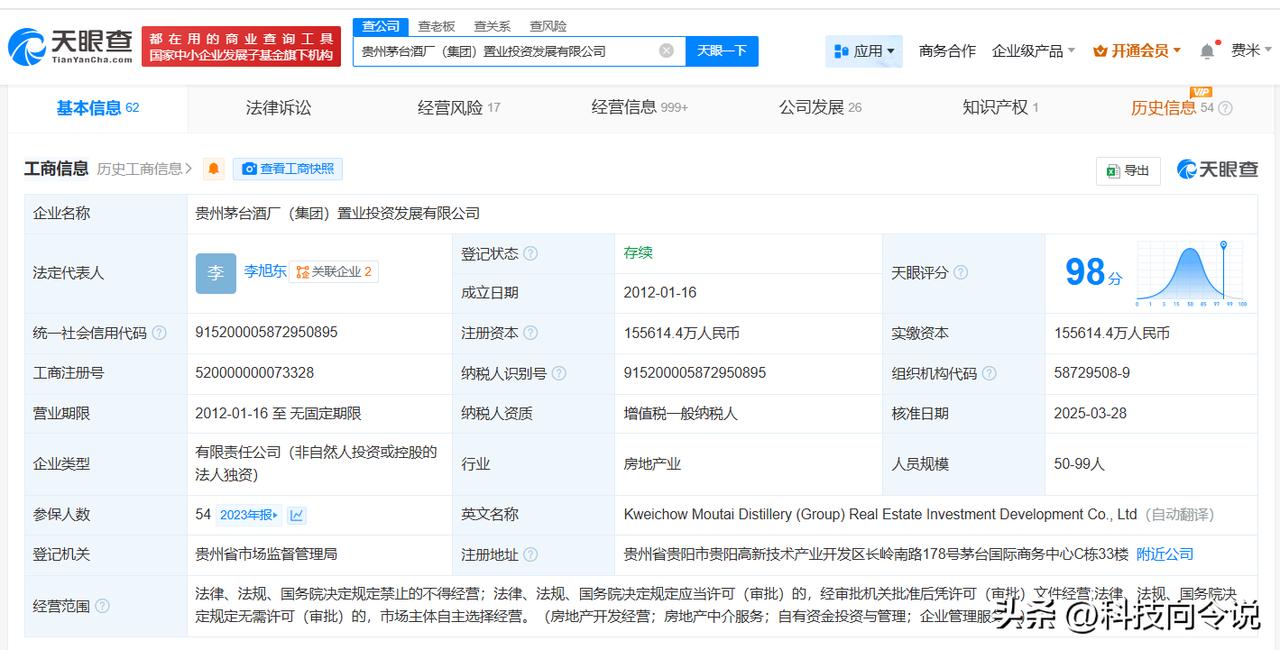Clear the search box with the X icon

(x=666, y=51)
